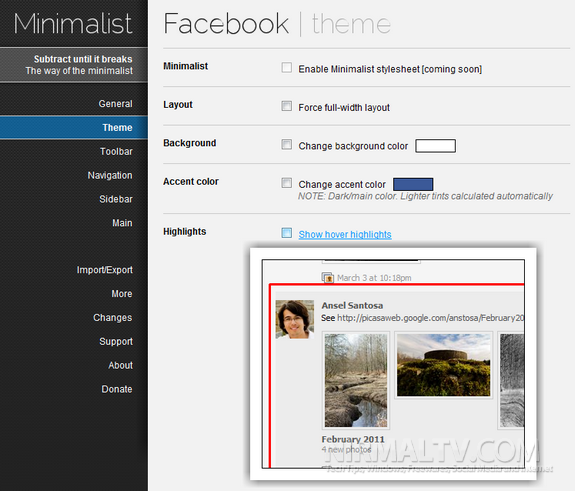Click the February 2011 album title

[x=353, y=439]
